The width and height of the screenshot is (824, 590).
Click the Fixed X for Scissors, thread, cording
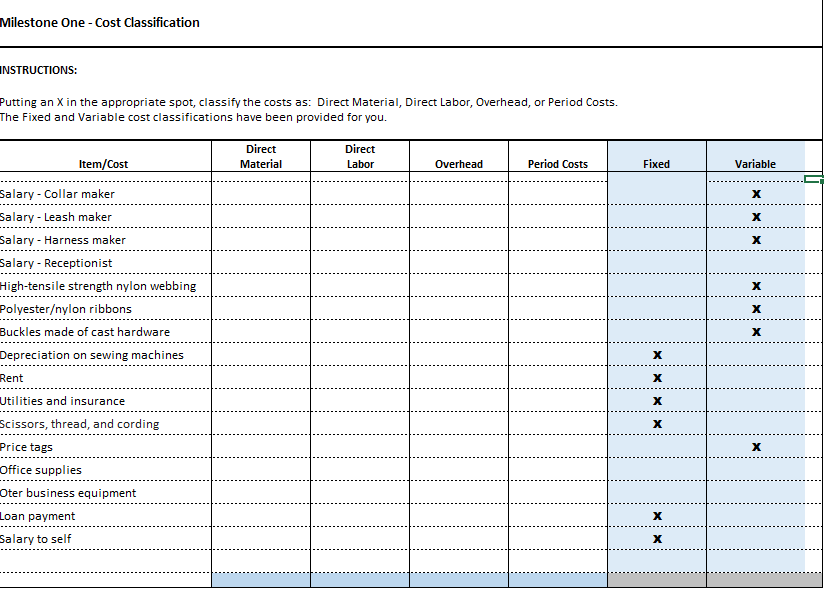(x=657, y=424)
